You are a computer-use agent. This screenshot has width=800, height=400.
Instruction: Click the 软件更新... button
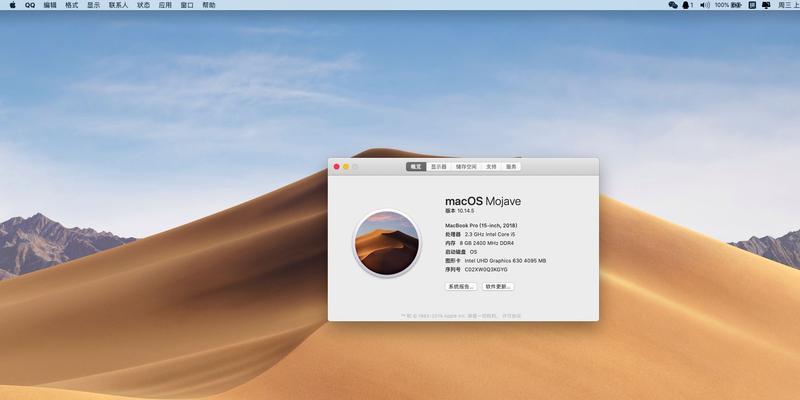[x=498, y=287]
